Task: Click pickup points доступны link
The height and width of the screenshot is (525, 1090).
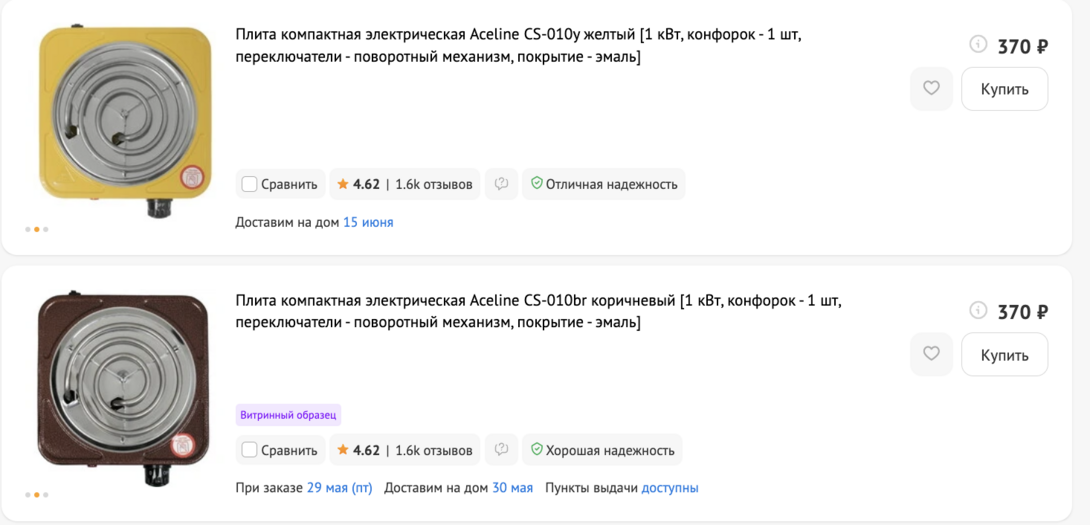Action: click(669, 488)
